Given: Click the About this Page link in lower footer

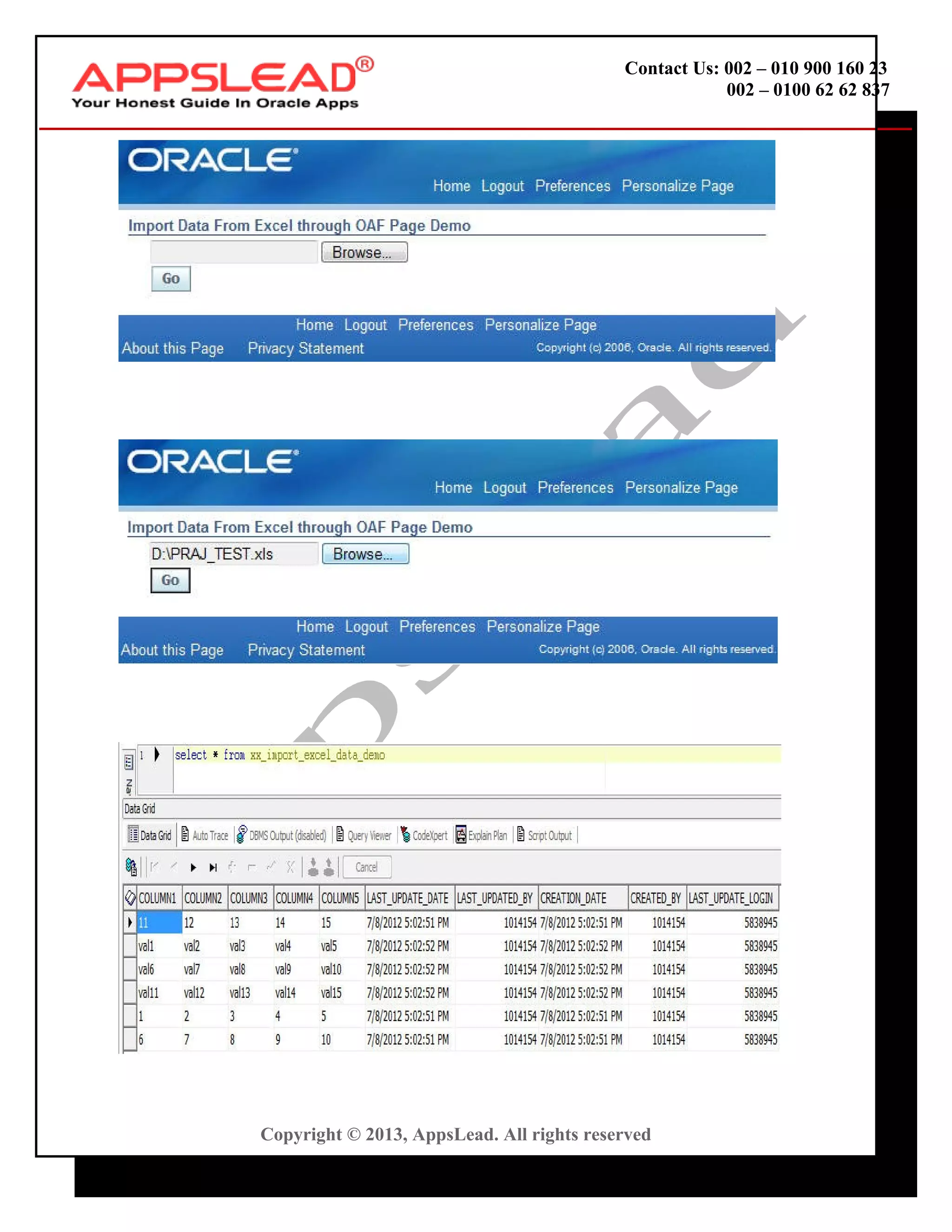Looking at the screenshot, I should (172, 650).
